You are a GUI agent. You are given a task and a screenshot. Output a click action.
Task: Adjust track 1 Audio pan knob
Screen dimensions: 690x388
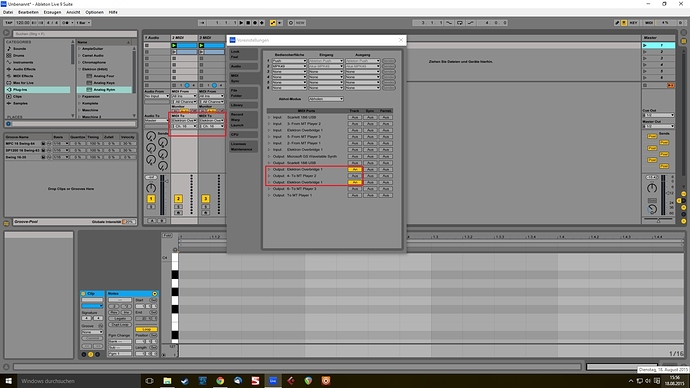151,188
